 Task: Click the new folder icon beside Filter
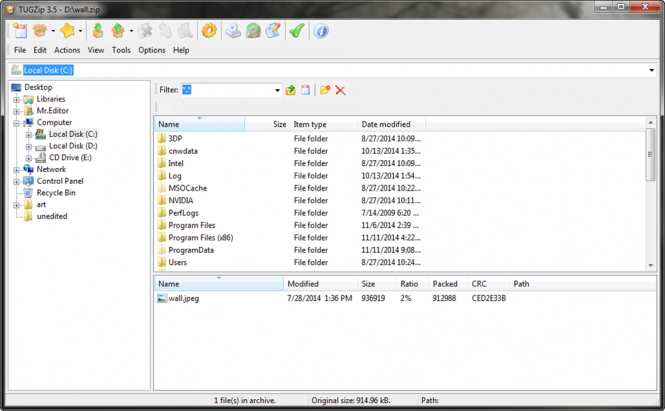(325, 90)
